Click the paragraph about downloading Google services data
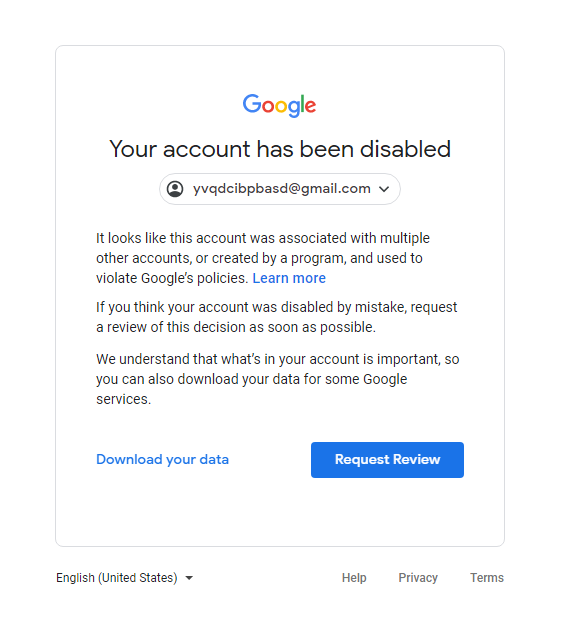The height and width of the screenshot is (644, 566). click(278, 379)
